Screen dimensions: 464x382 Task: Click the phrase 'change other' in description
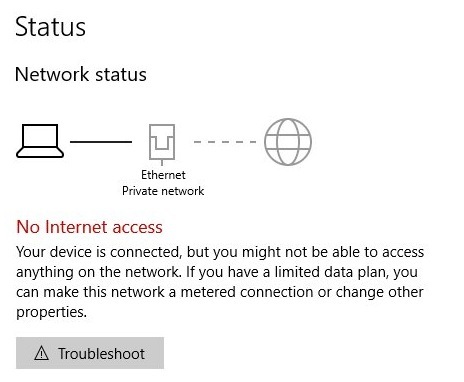tap(379, 292)
